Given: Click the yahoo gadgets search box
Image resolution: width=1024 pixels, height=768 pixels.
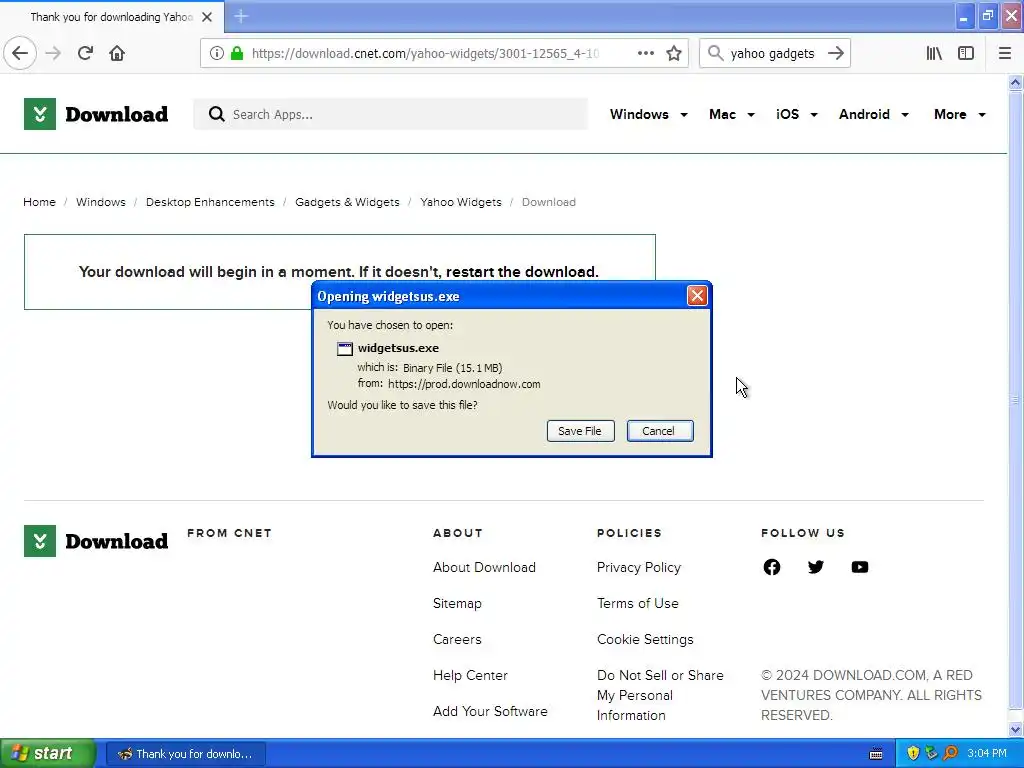Looking at the screenshot, I should tap(772, 53).
